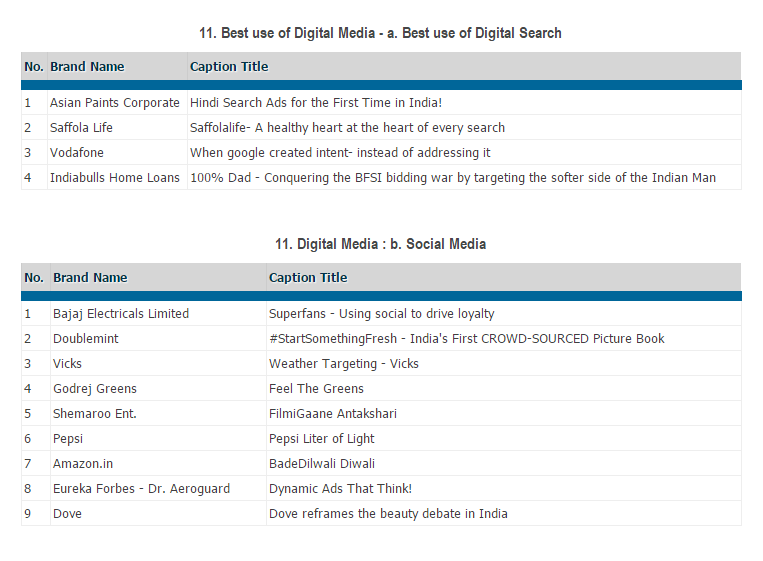Screen dimensions: 763x561
Task: Select the #StartSomethingFresh caption
Action: point(466,339)
